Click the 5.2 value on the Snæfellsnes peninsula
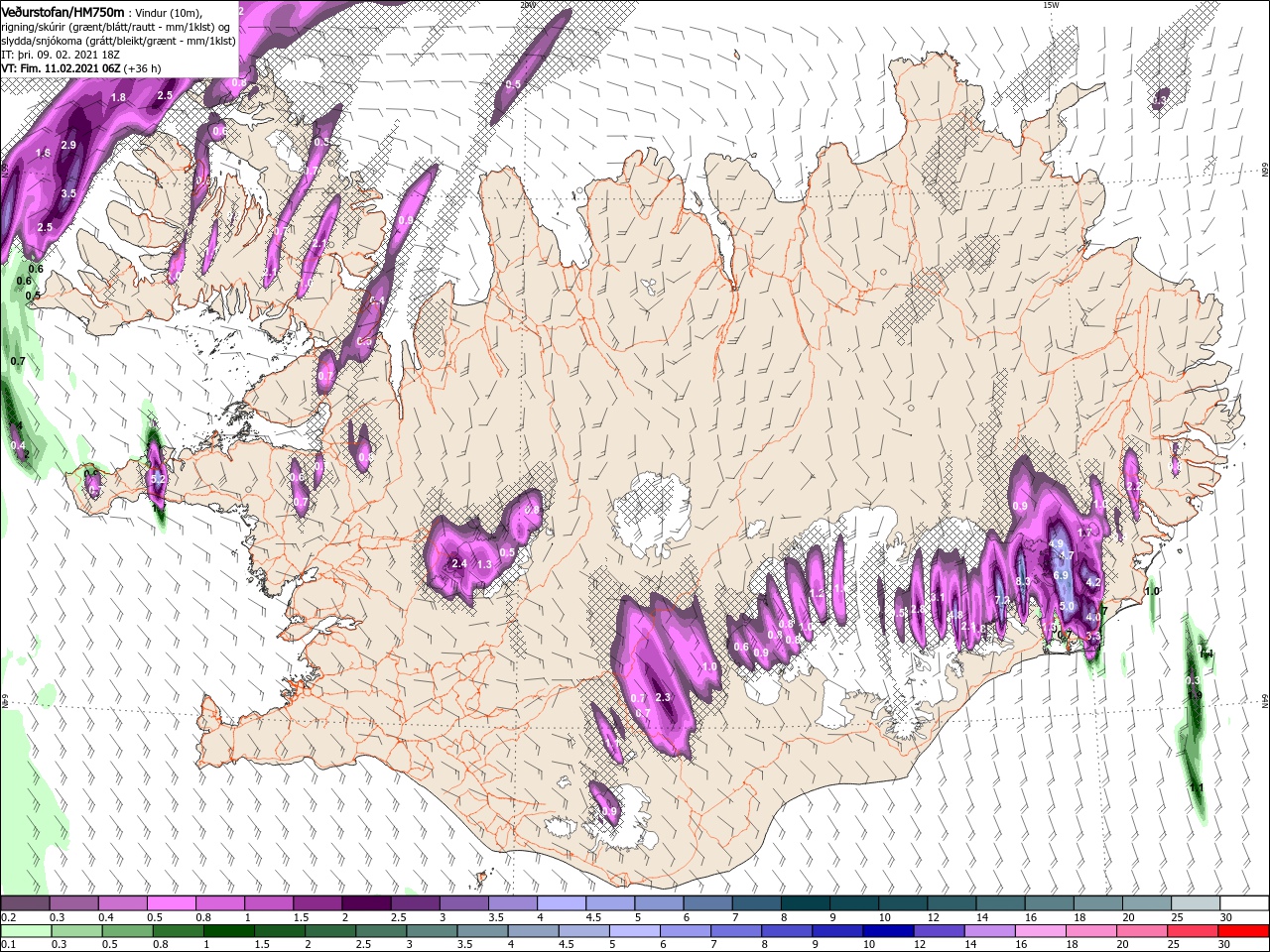The image size is (1270, 952). (157, 478)
